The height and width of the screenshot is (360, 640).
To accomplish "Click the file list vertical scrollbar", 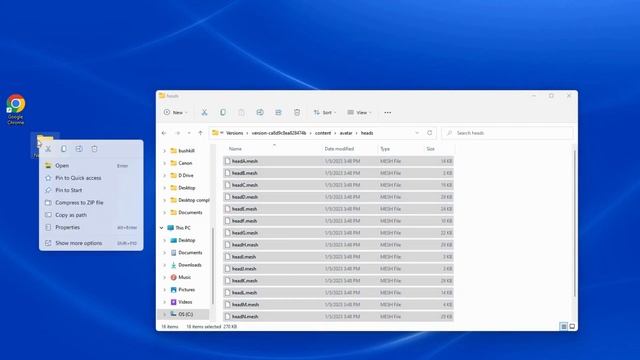I will tap(575, 224).
